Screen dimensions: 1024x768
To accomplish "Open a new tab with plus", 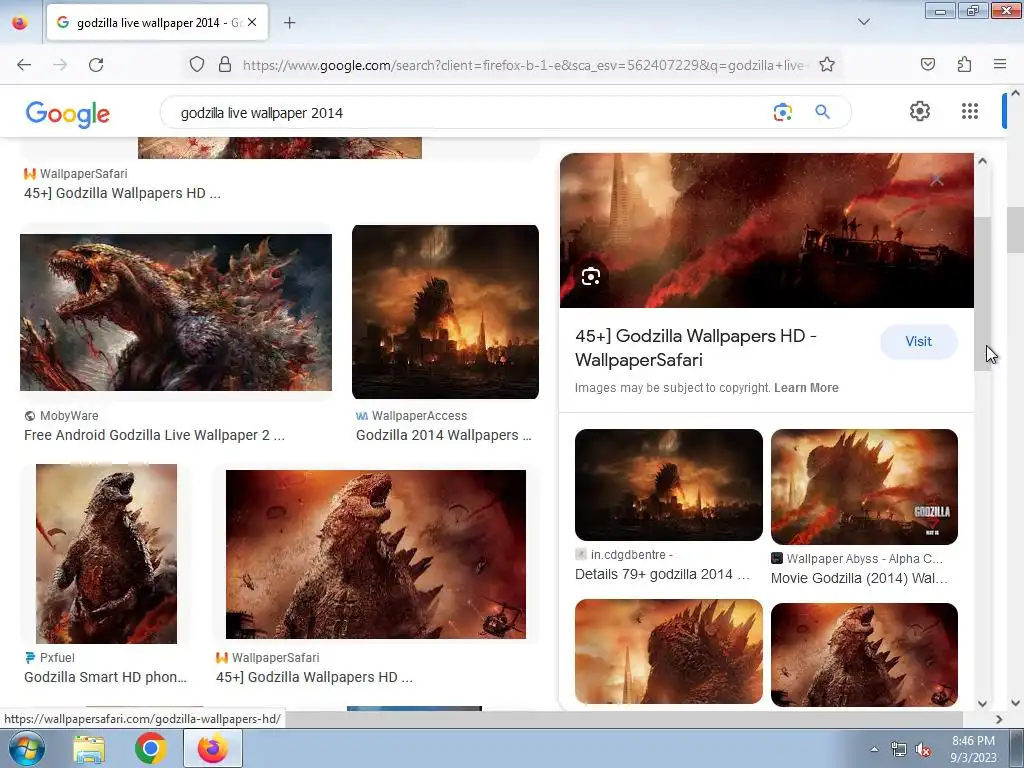I will tap(289, 23).
